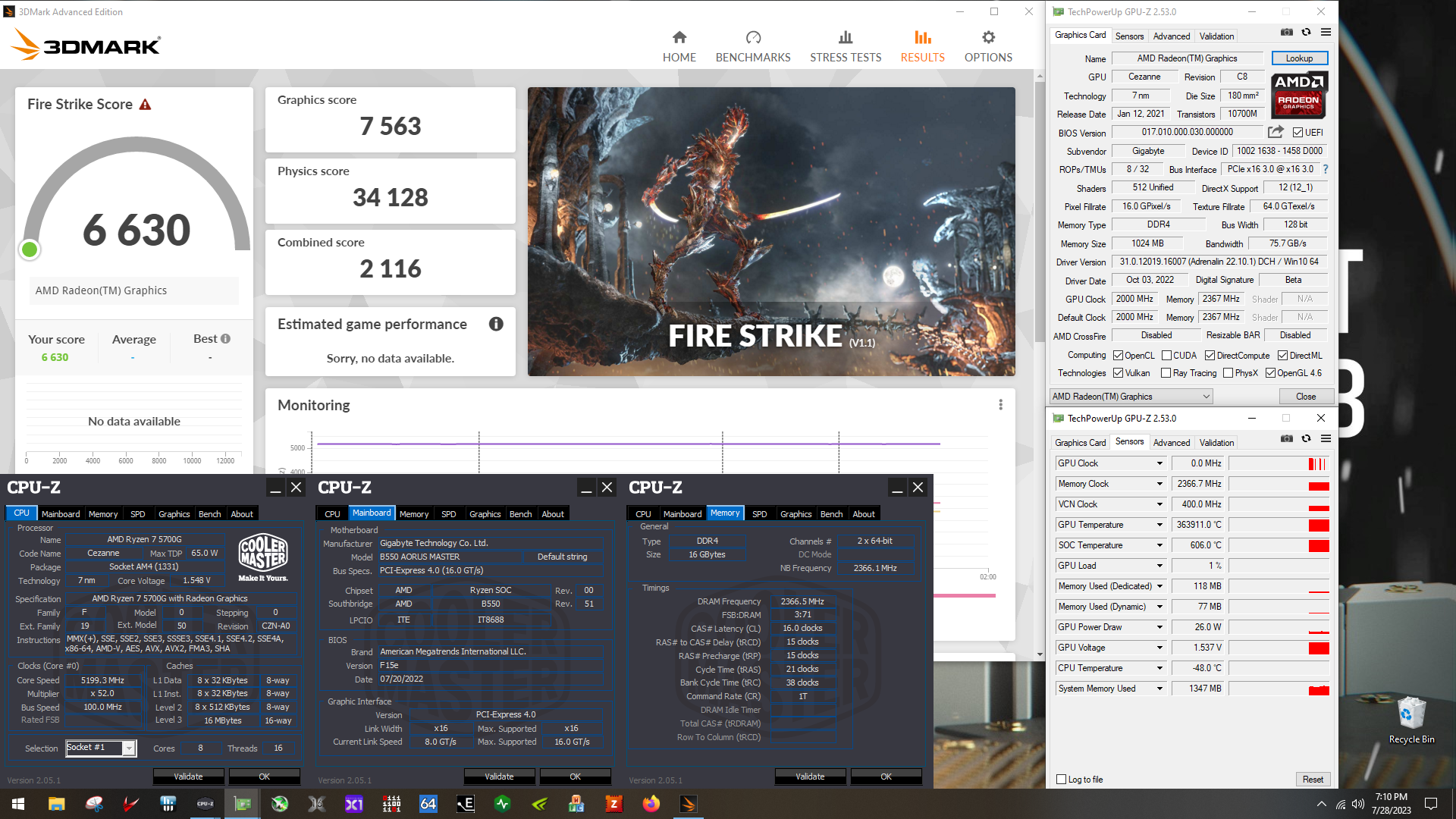The height and width of the screenshot is (819, 1456).
Task: Toggle DirectML checkbox in GPU-Z
Action: pyautogui.click(x=1282, y=356)
